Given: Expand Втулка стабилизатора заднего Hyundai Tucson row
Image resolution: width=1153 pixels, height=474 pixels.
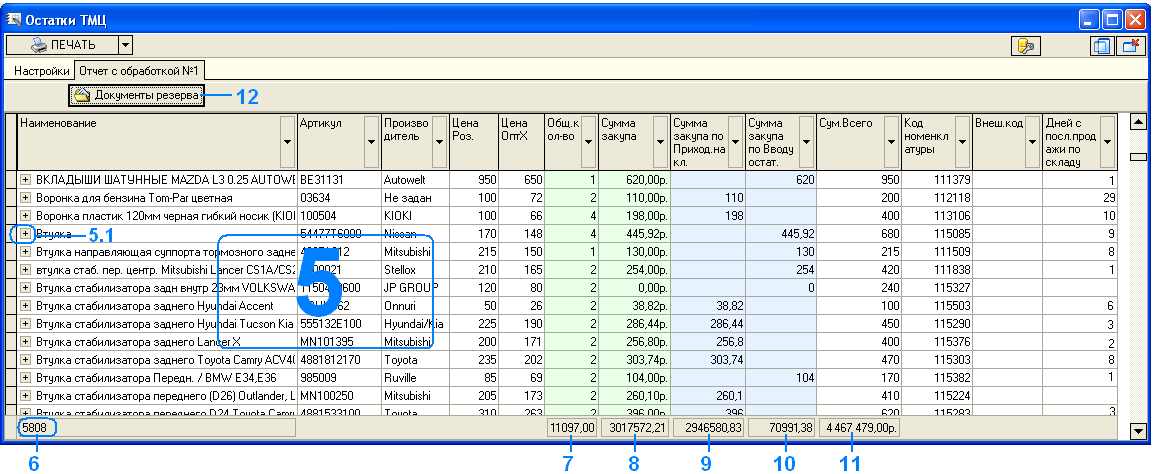Looking at the screenshot, I should pos(26,323).
